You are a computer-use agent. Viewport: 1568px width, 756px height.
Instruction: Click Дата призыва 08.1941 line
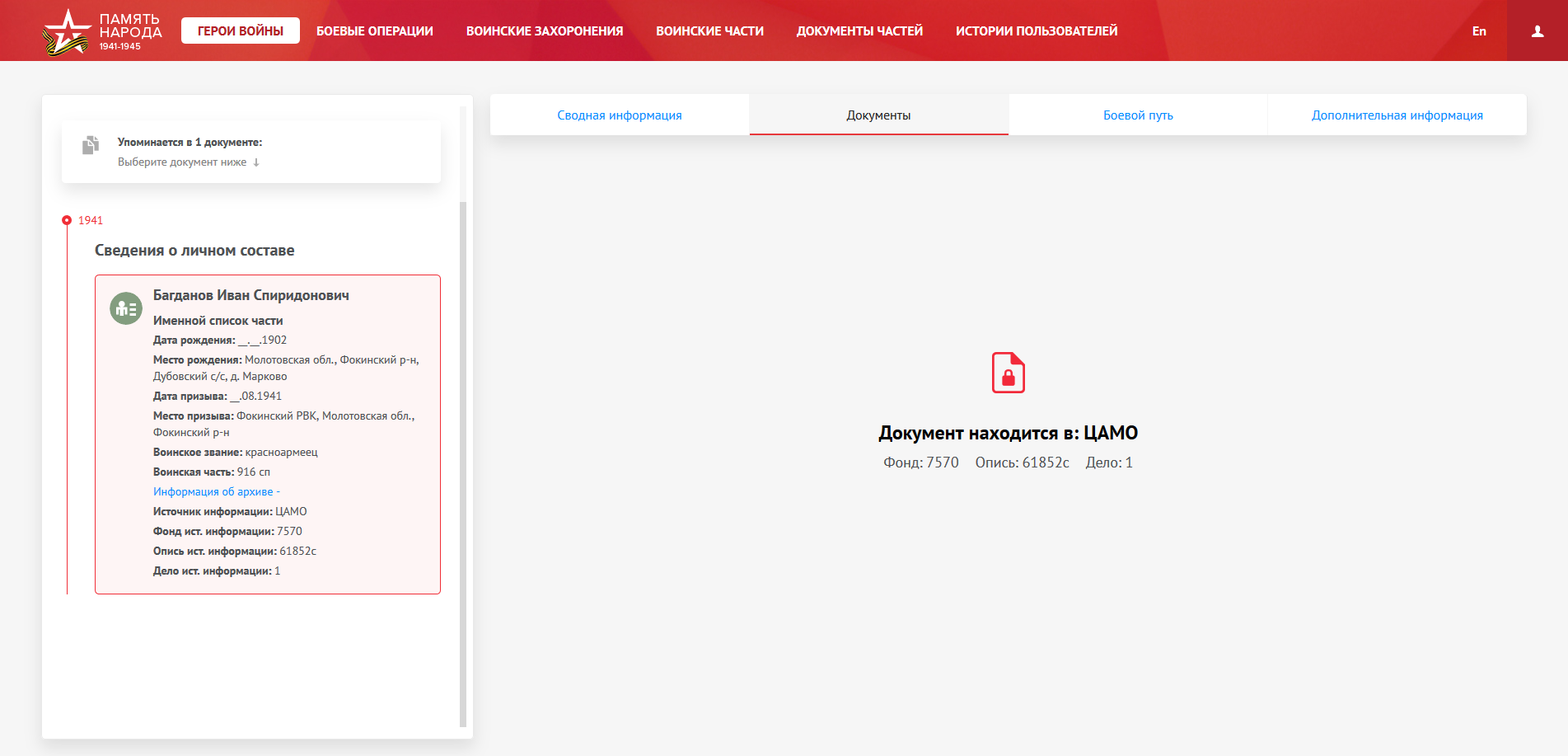click(218, 396)
